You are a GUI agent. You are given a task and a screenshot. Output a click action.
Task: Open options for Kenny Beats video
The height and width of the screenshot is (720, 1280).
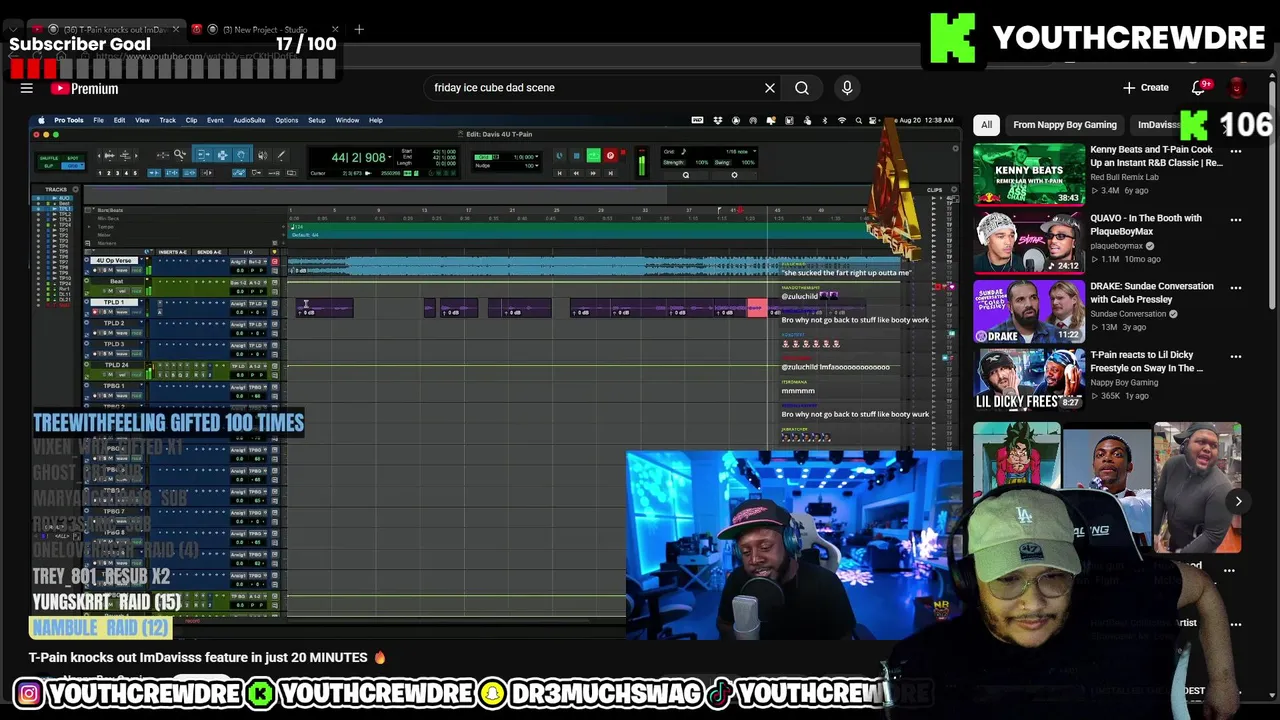[1236, 151]
